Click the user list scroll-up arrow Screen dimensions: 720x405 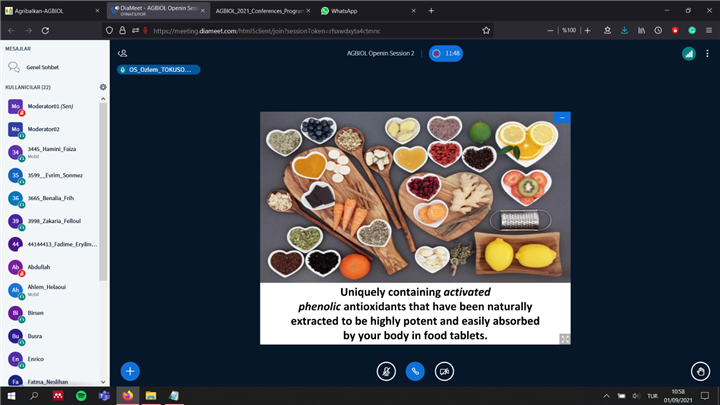pyautogui.click(x=103, y=99)
